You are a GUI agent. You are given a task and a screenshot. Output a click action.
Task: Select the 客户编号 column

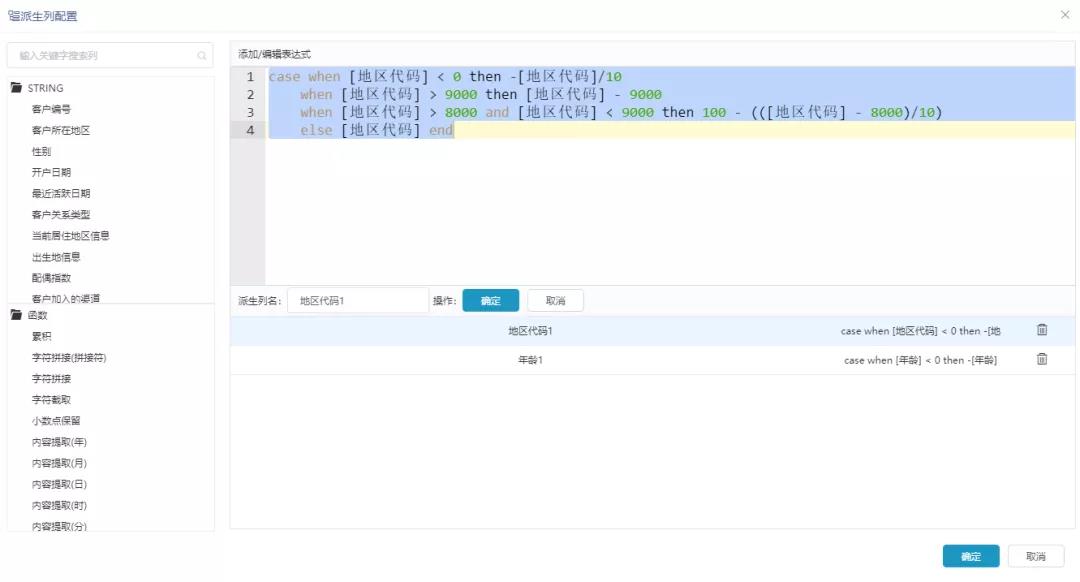(51, 110)
